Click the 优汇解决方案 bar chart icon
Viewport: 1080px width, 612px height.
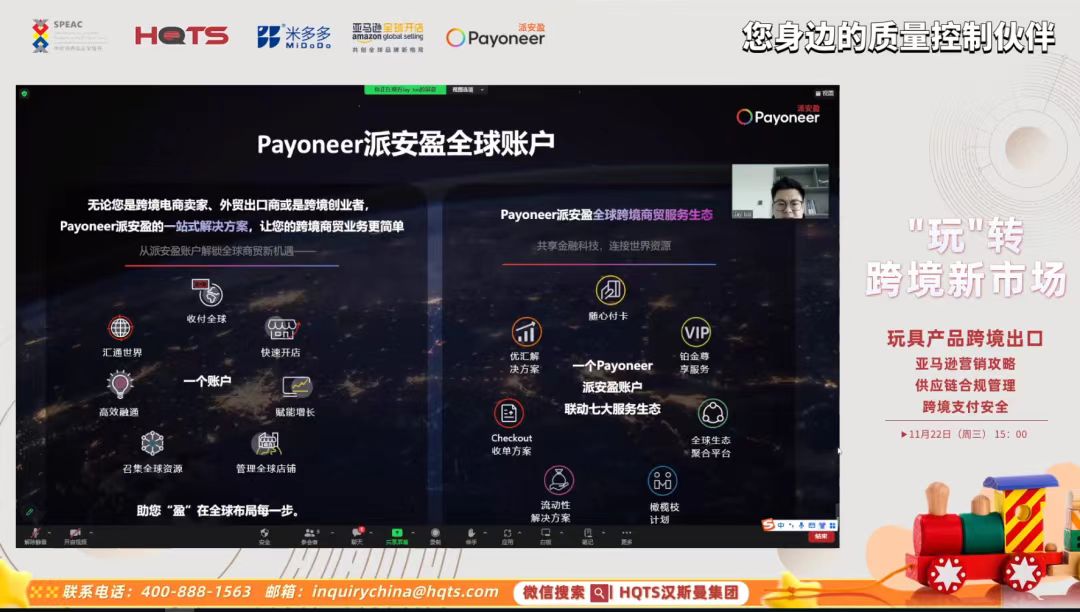[526, 333]
